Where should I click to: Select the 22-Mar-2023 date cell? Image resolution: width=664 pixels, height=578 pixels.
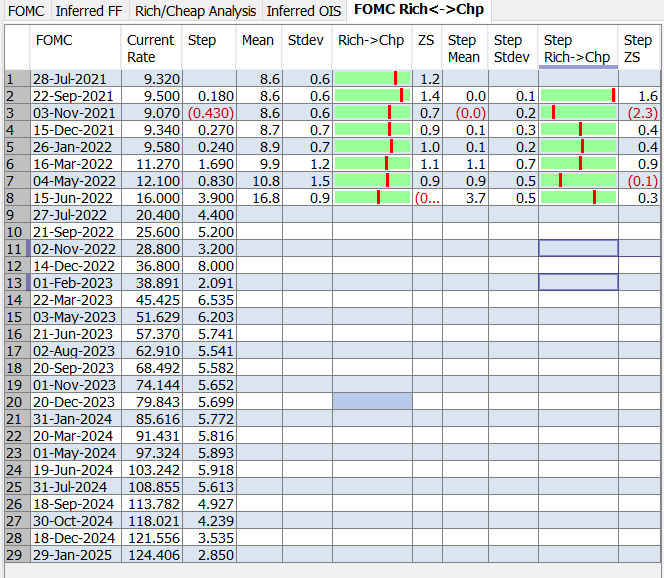tap(76, 299)
